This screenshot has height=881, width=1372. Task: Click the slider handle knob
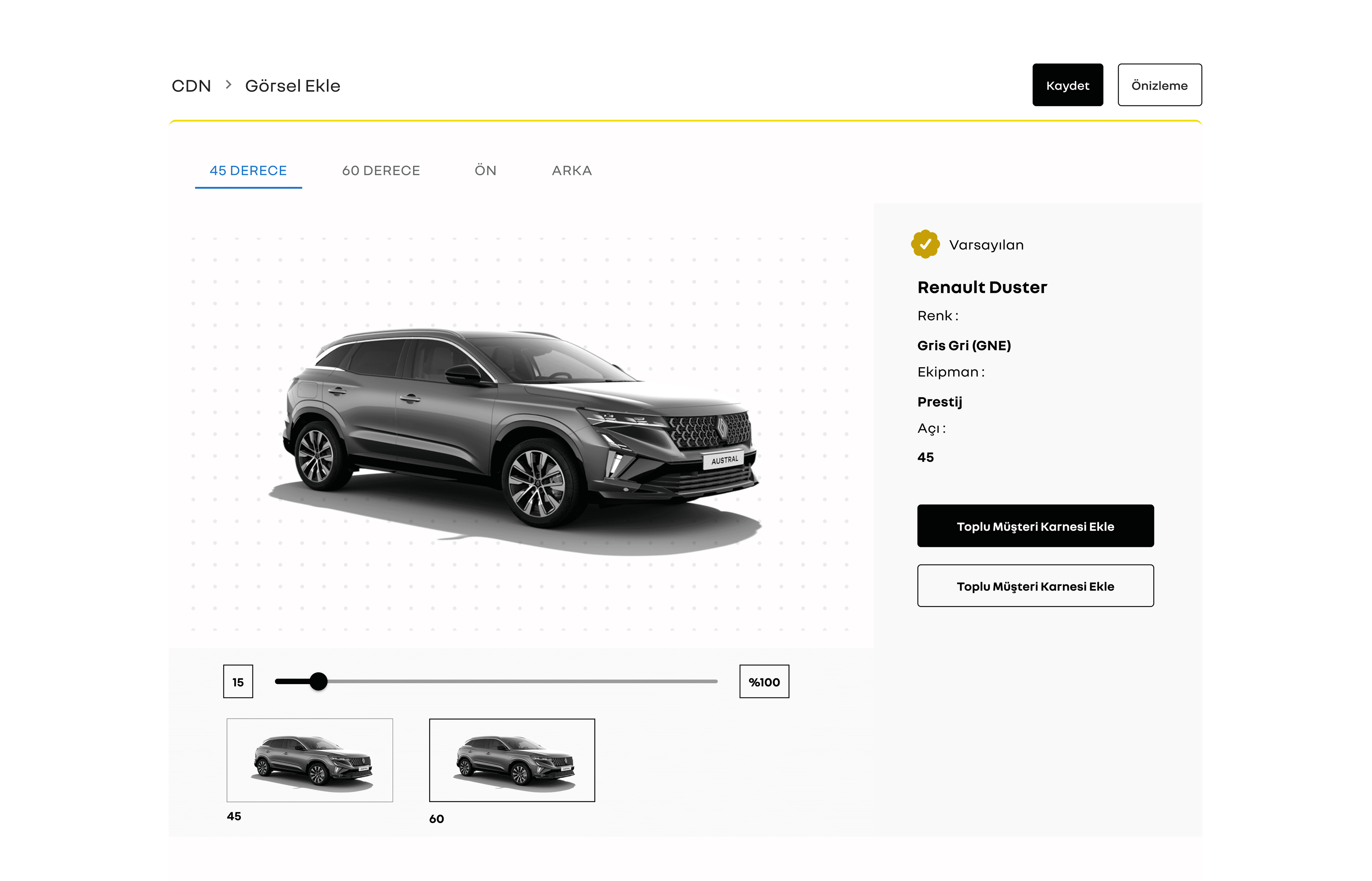click(x=318, y=681)
